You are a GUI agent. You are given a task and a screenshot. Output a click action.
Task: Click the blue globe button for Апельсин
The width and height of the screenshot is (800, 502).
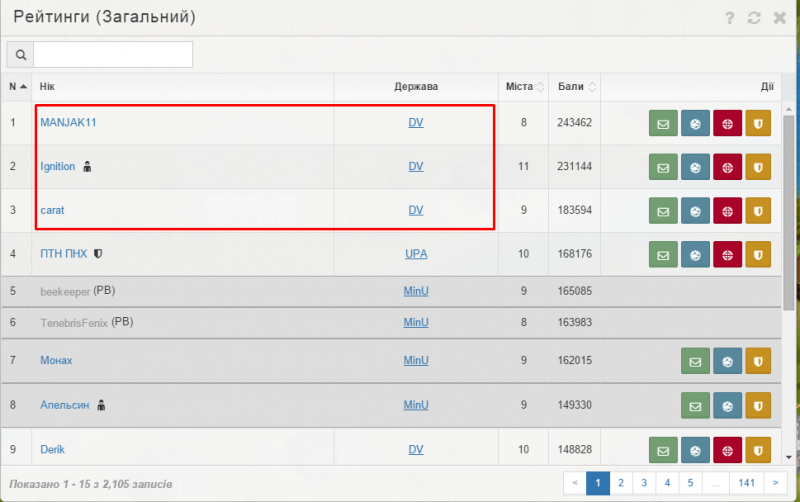point(726,405)
